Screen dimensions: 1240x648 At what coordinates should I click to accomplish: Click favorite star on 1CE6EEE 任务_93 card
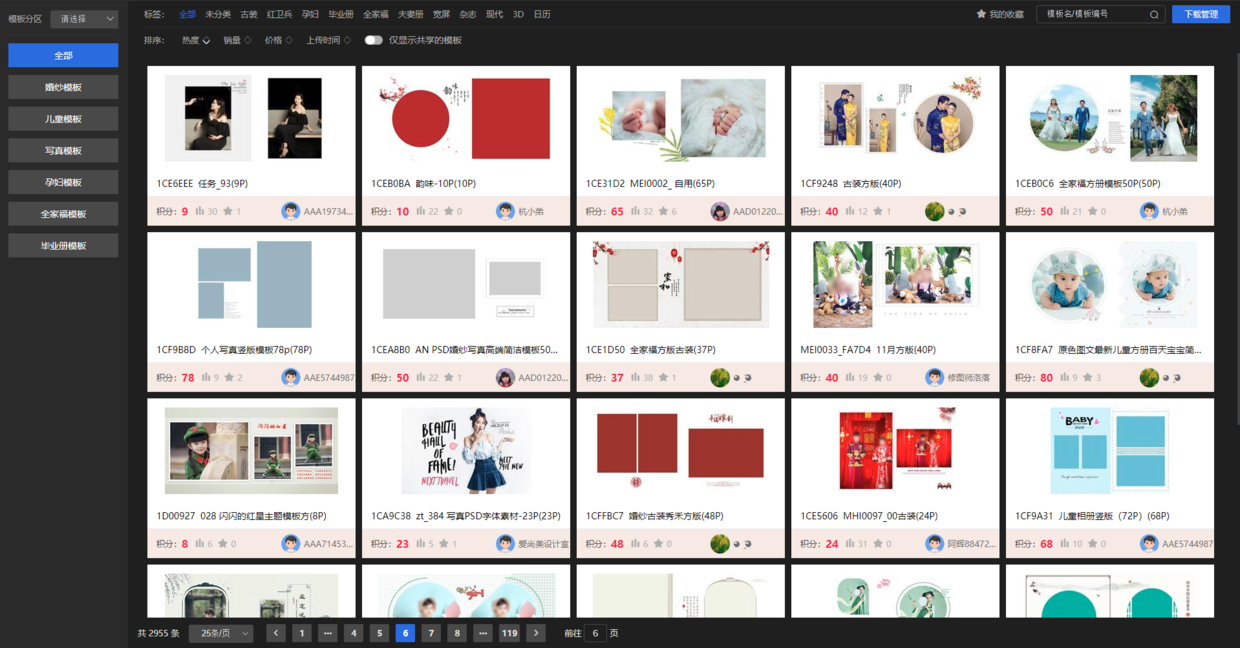(x=228, y=212)
